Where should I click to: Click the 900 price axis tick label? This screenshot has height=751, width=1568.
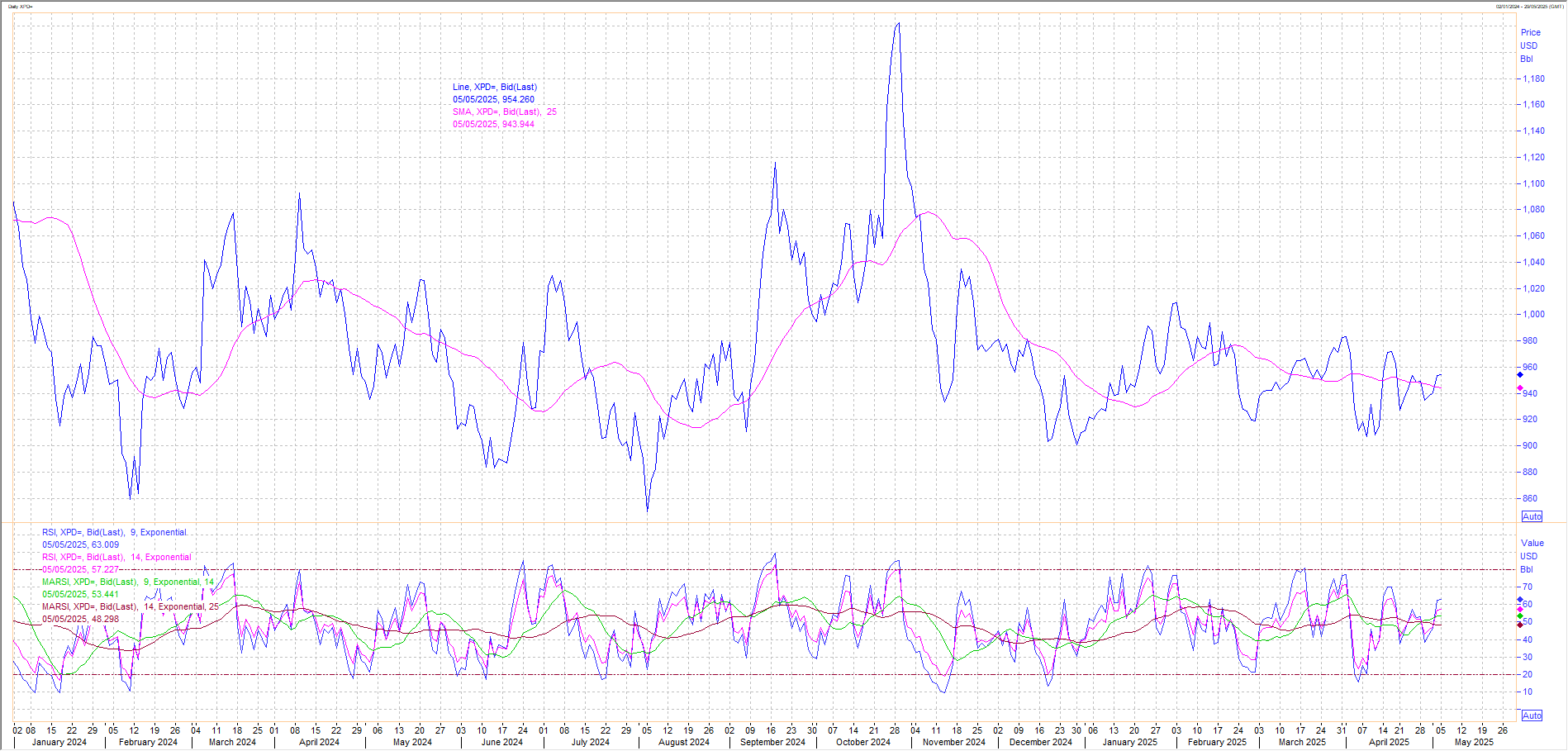click(1530, 445)
